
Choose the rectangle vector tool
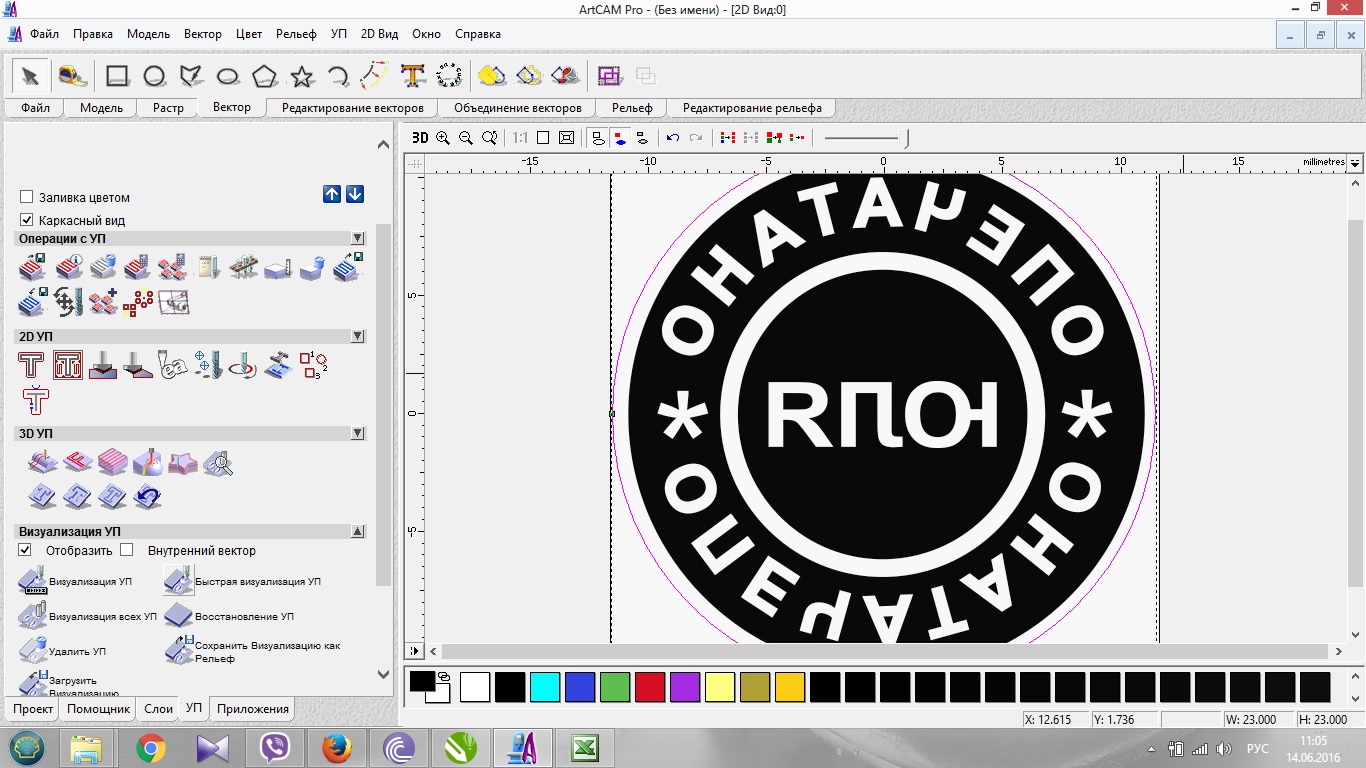117,76
